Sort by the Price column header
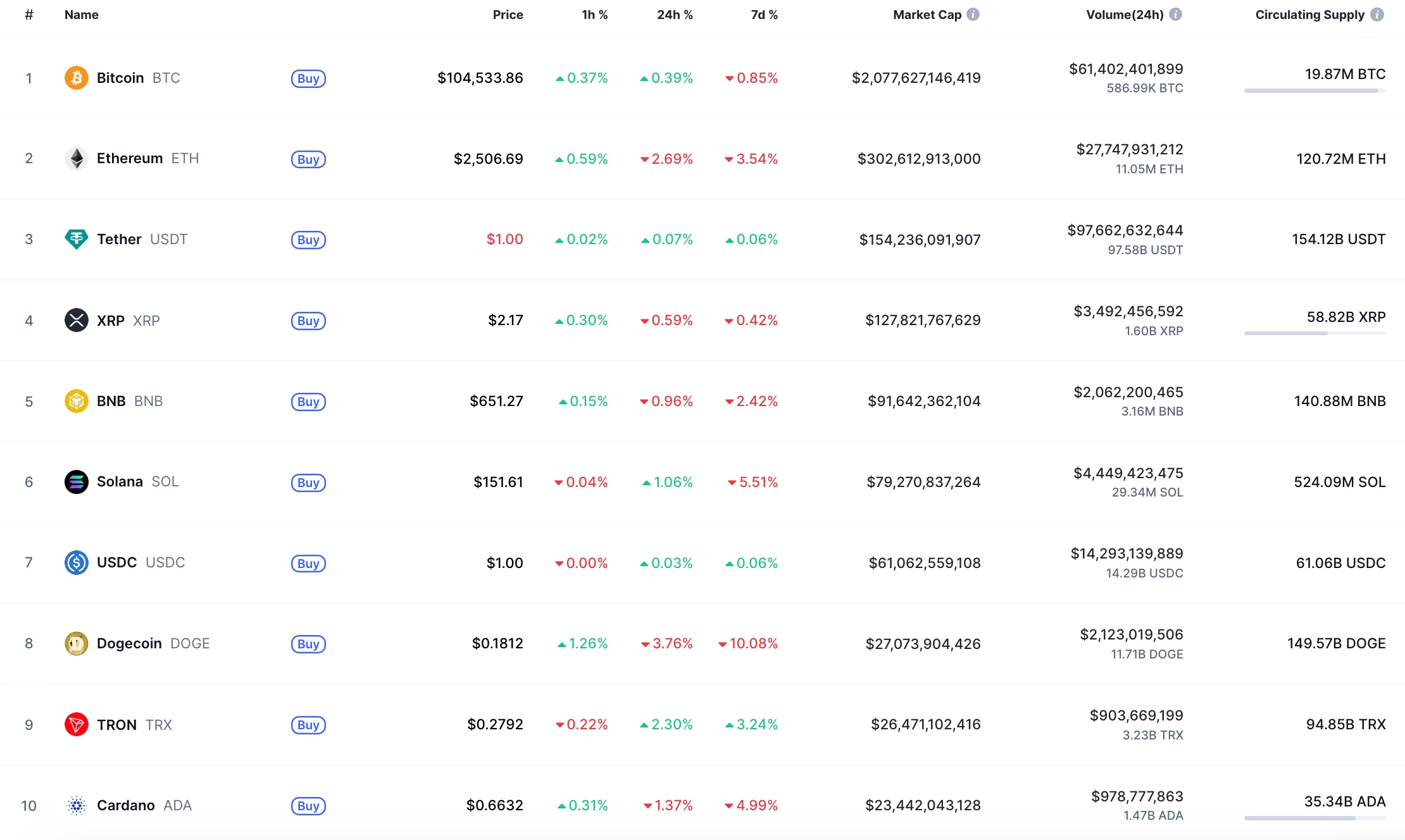The image size is (1405, 840). click(x=508, y=15)
